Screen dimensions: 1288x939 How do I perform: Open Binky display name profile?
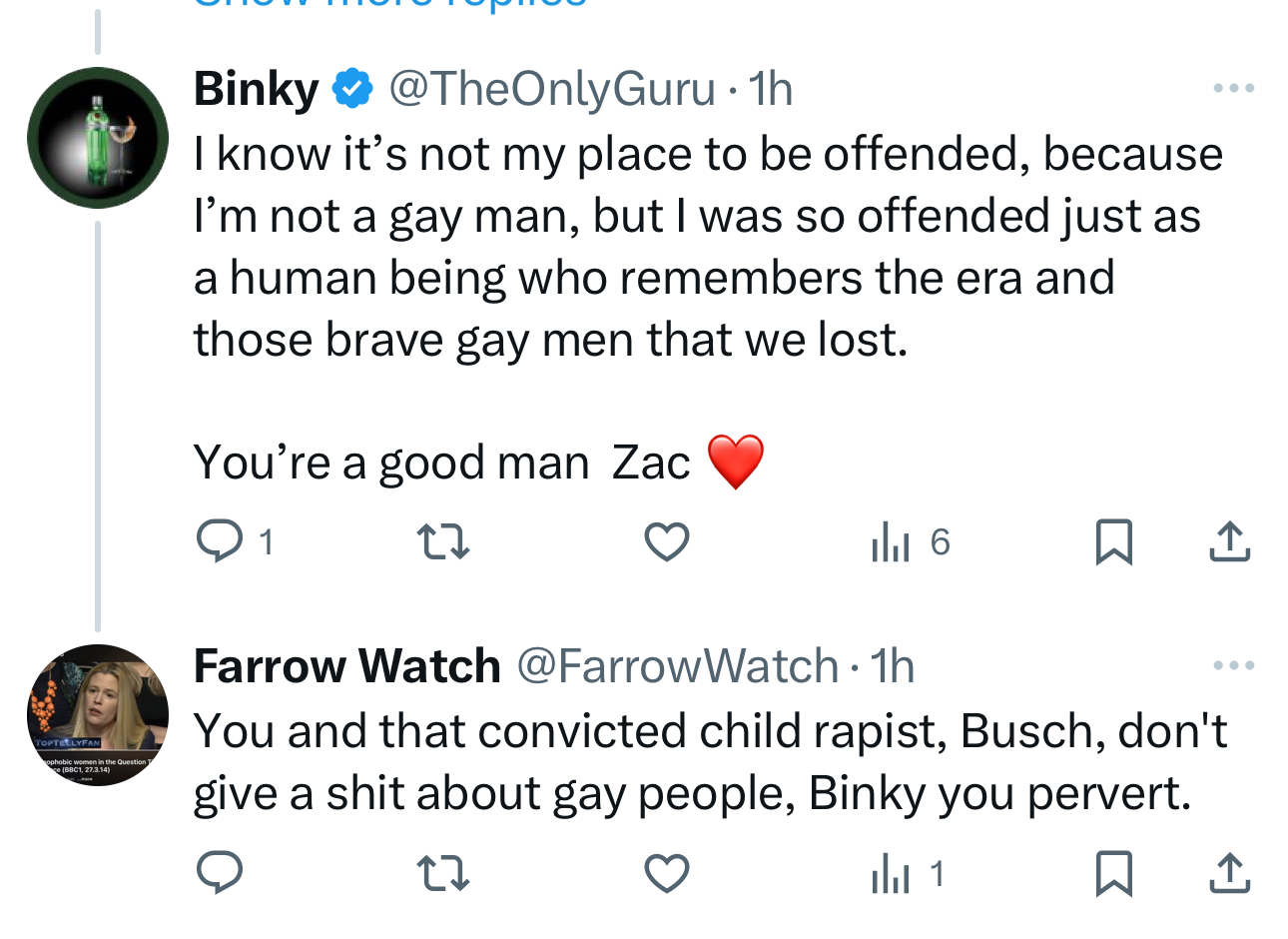[x=256, y=89]
